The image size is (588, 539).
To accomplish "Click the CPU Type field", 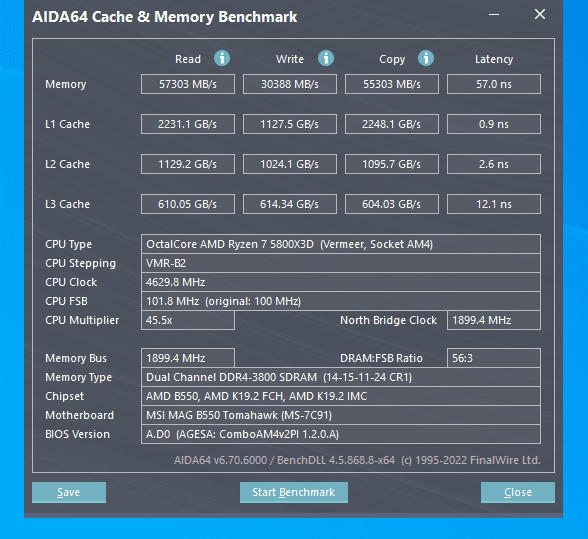I will tap(341, 244).
